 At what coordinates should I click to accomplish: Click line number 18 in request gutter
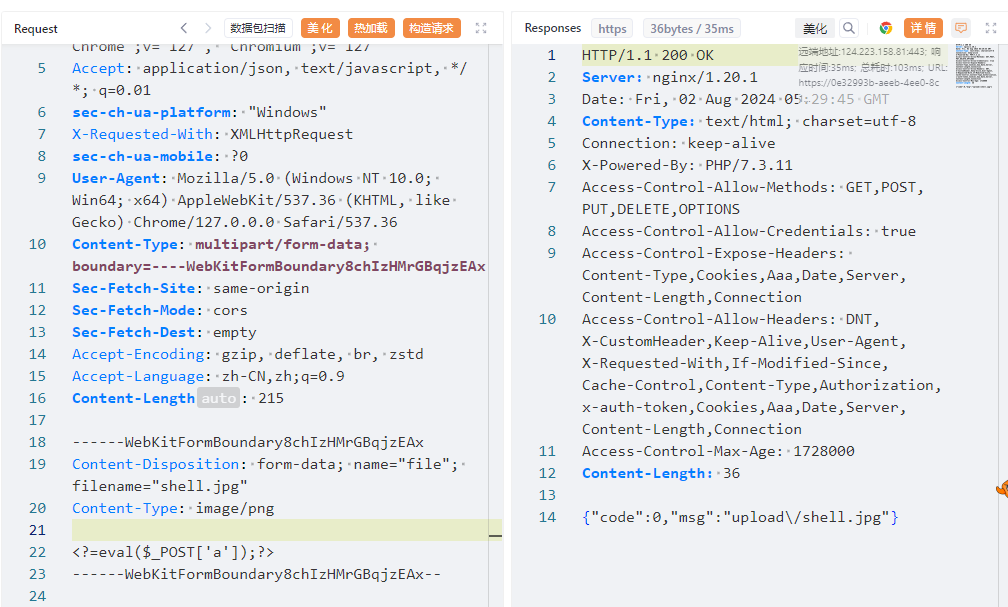coord(37,442)
